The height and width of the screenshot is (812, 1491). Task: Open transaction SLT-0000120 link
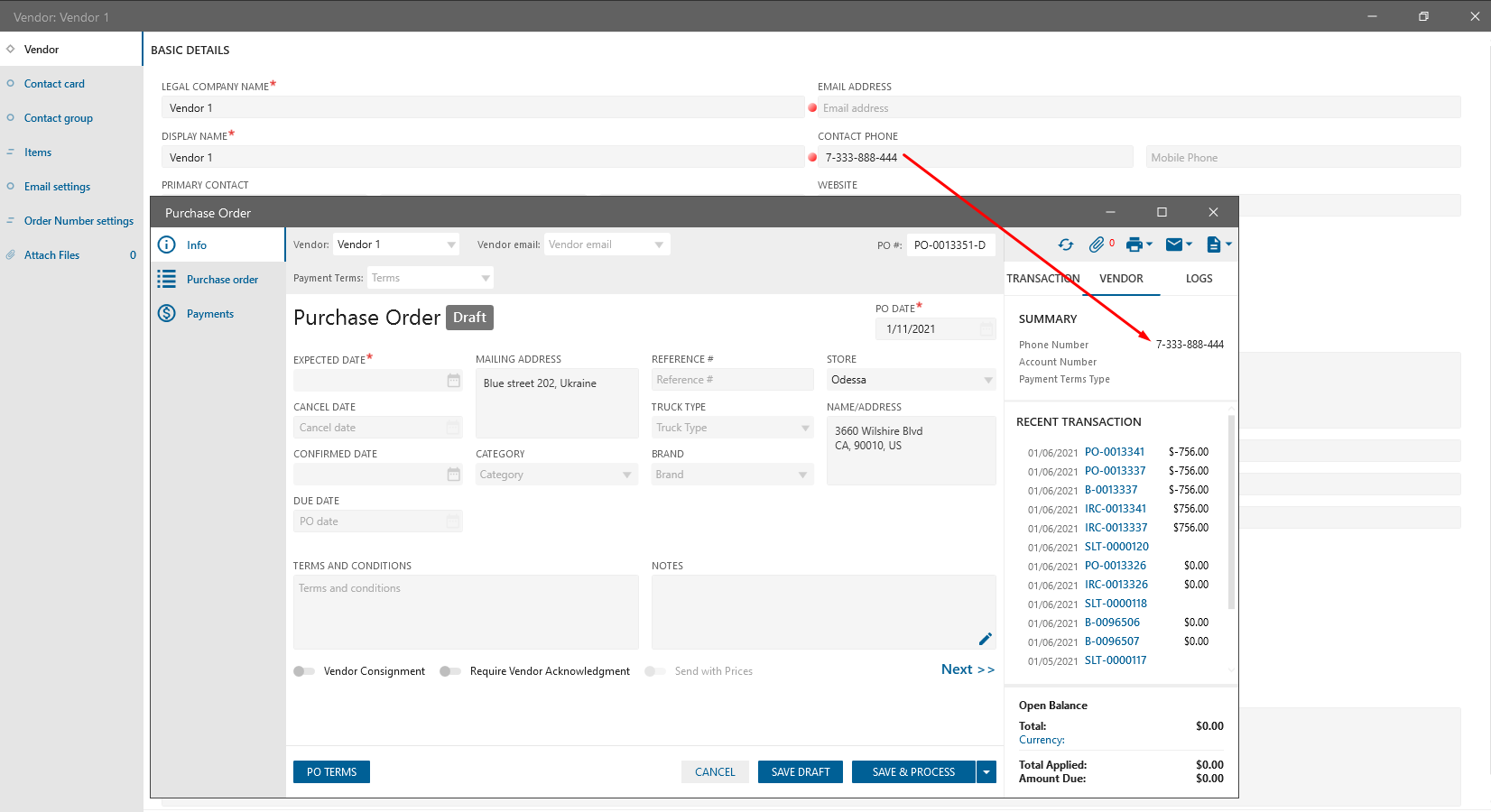point(1116,547)
